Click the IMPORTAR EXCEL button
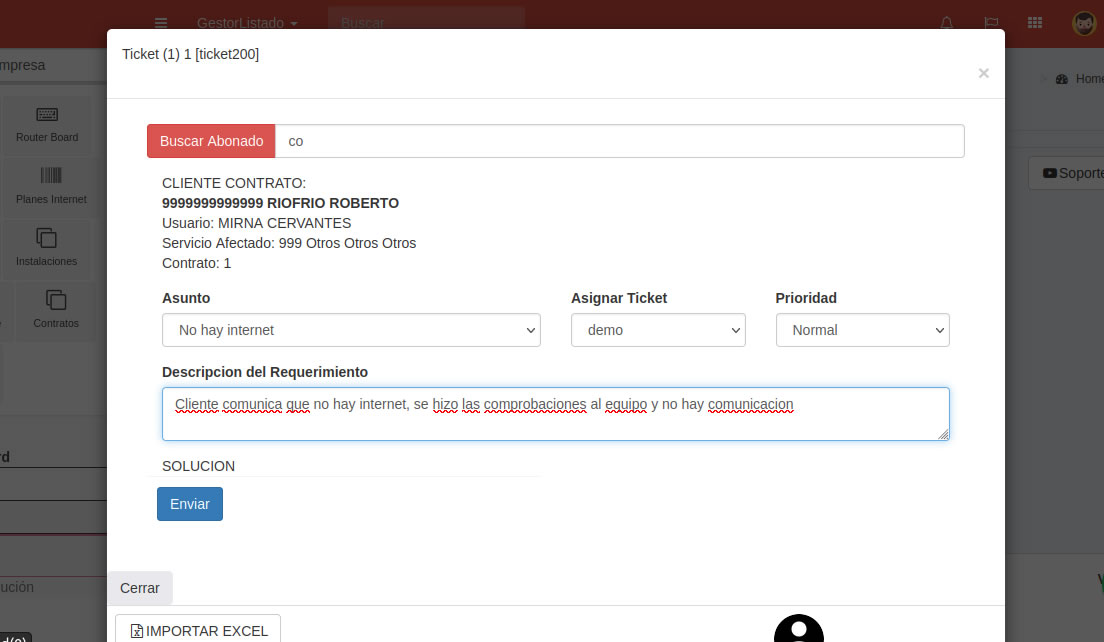 198,630
